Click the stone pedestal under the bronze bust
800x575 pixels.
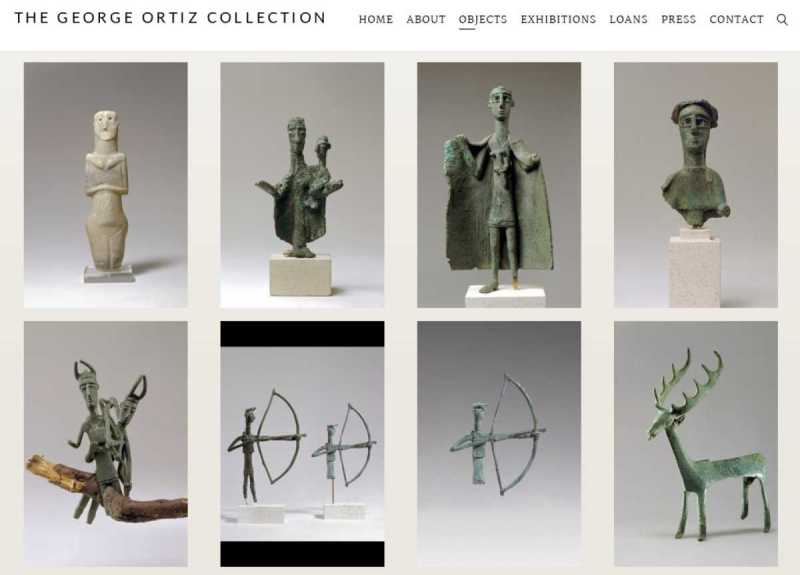click(694, 268)
